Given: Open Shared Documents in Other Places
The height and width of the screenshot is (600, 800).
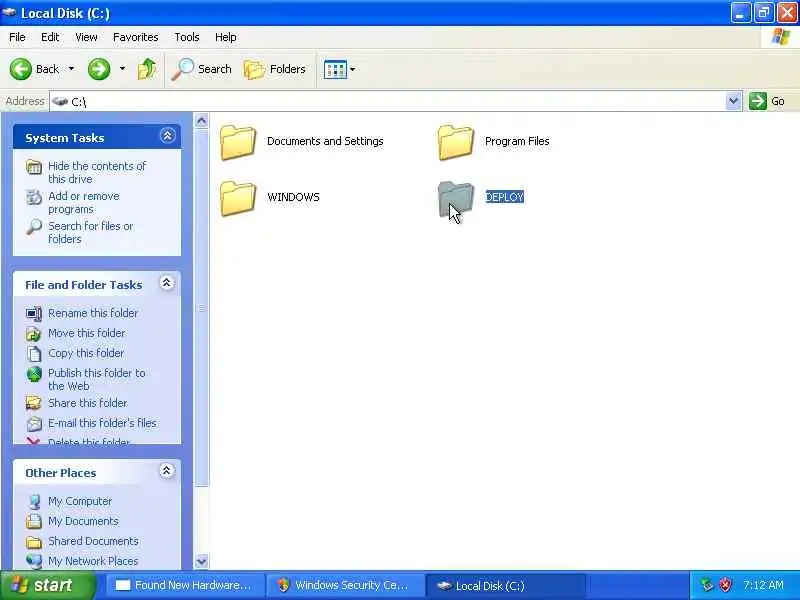Looking at the screenshot, I should point(93,541).
